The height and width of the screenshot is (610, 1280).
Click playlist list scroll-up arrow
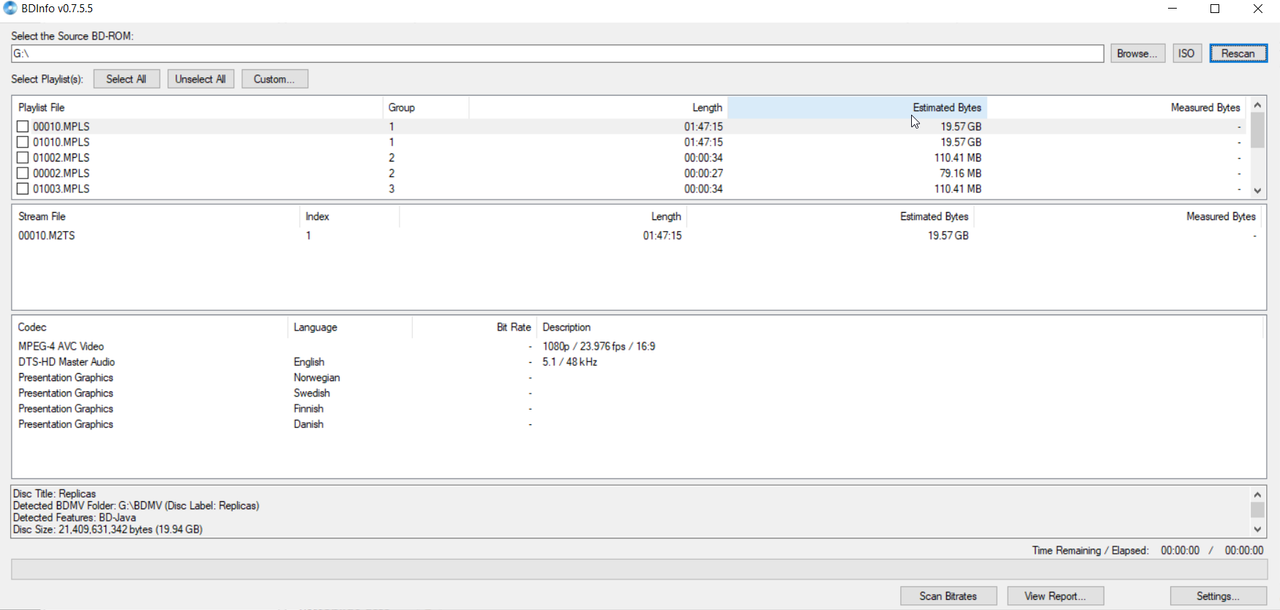(x=1257, y=105)
